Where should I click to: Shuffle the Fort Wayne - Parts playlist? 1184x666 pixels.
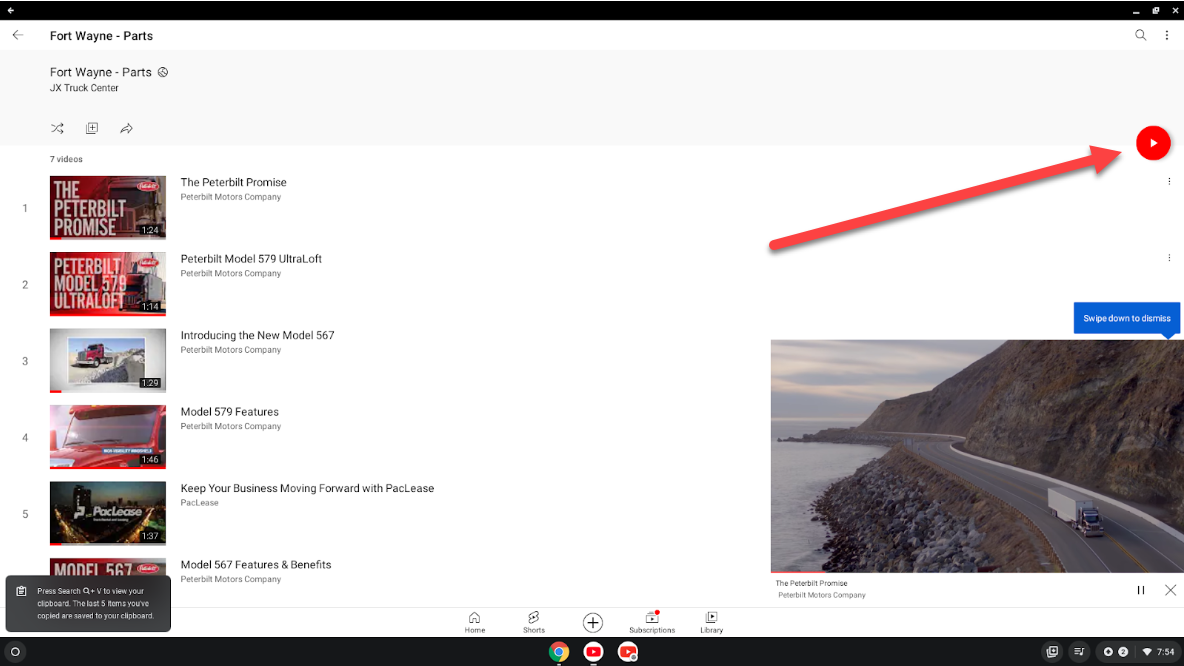(57, 128)
